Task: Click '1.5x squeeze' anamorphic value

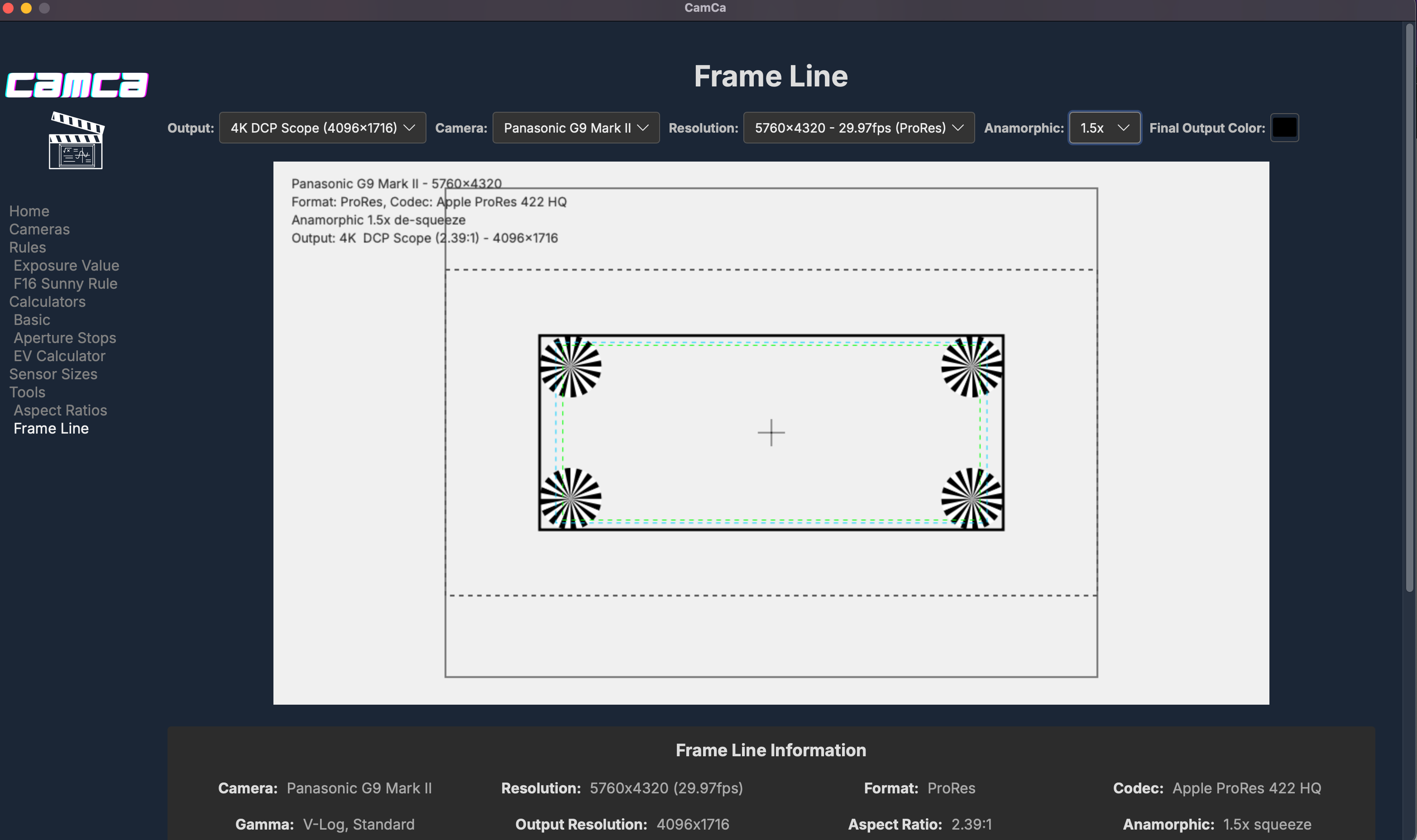Action: [x=1267, y=824]
